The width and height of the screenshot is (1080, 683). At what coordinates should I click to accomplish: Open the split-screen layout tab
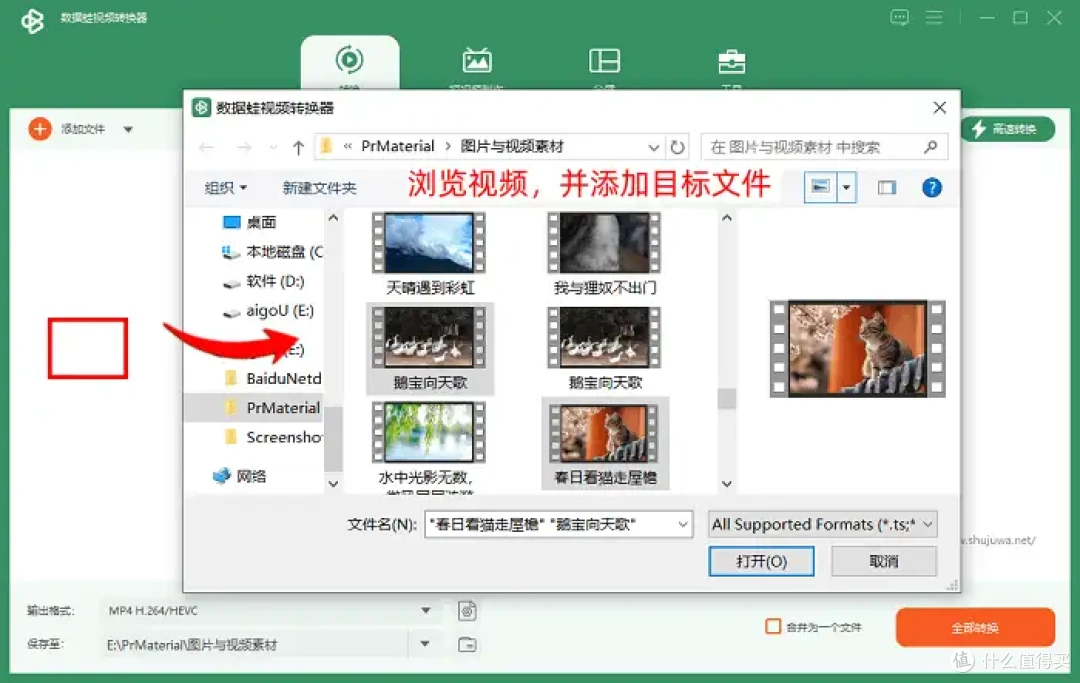pos(605,61)
